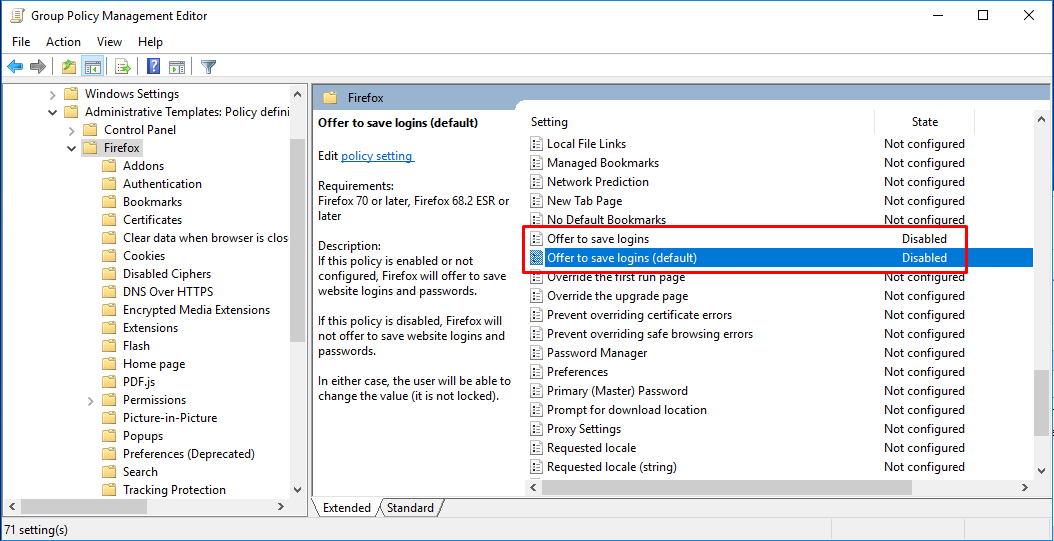
Task: Open the Action menu
Action: [x=63, y=42]
